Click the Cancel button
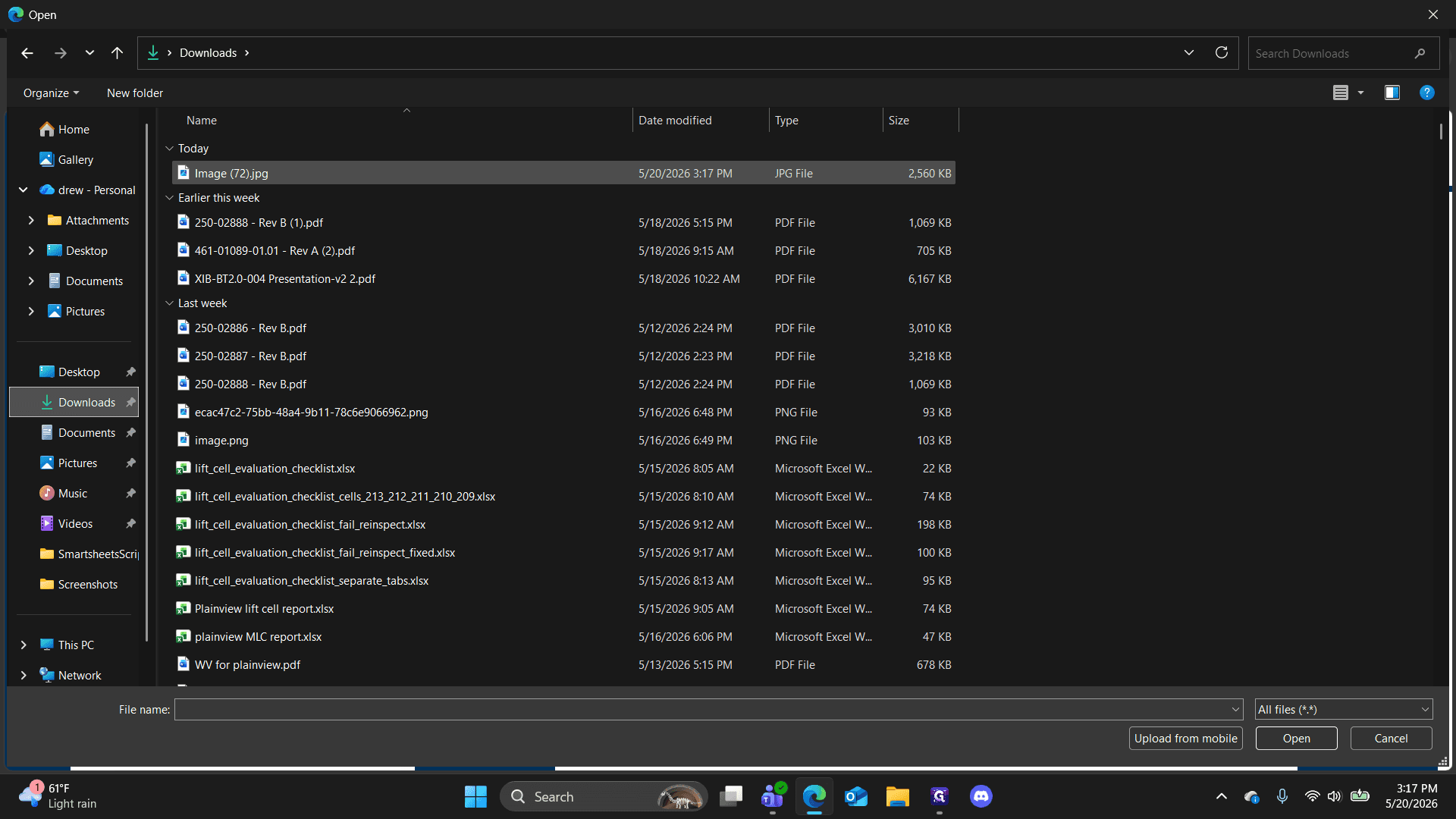 tap(1391, 739)
